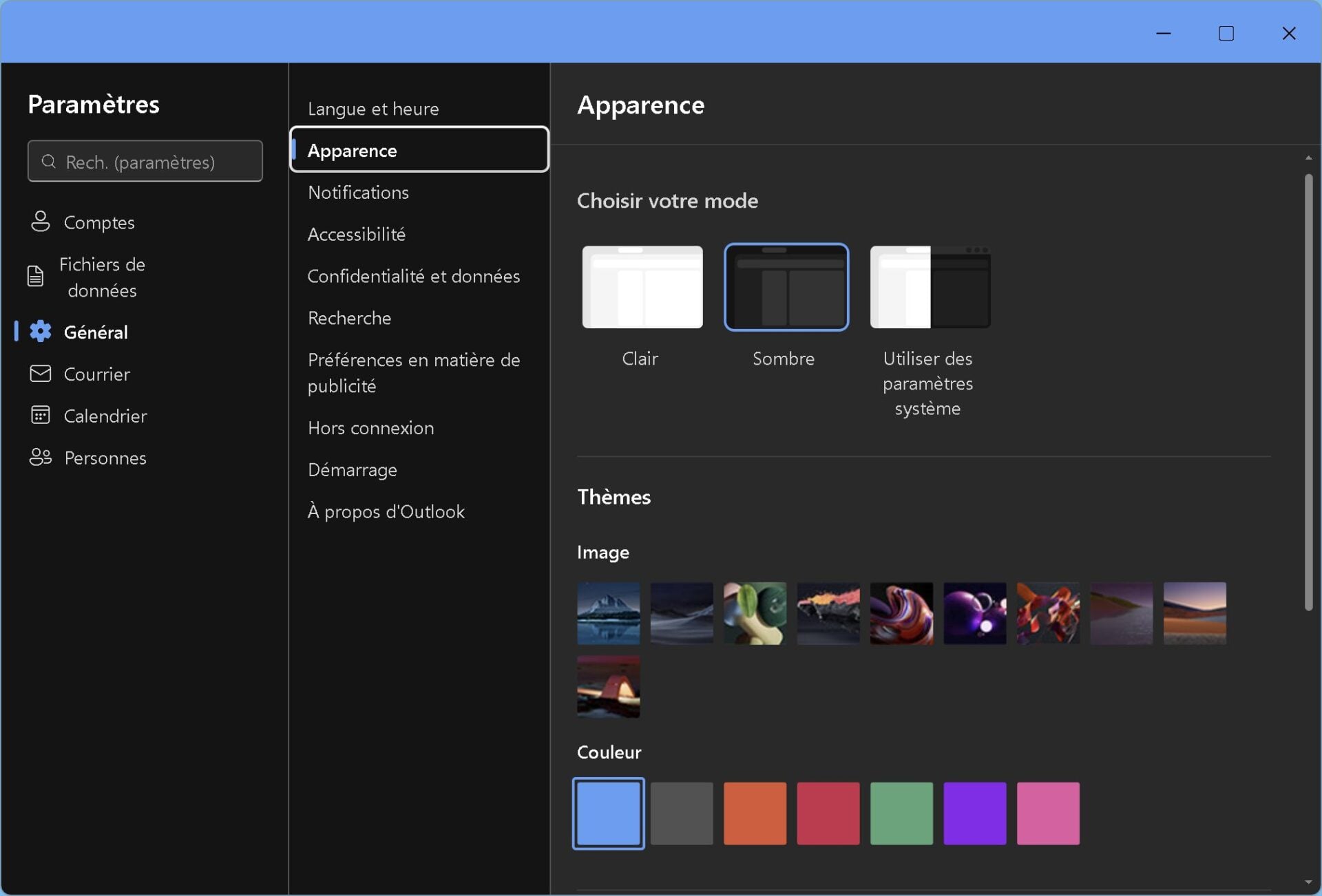Click the vertical scrollbar thumb
This screenshot has width=1322, height=896.
click(x=1308, y=392)
